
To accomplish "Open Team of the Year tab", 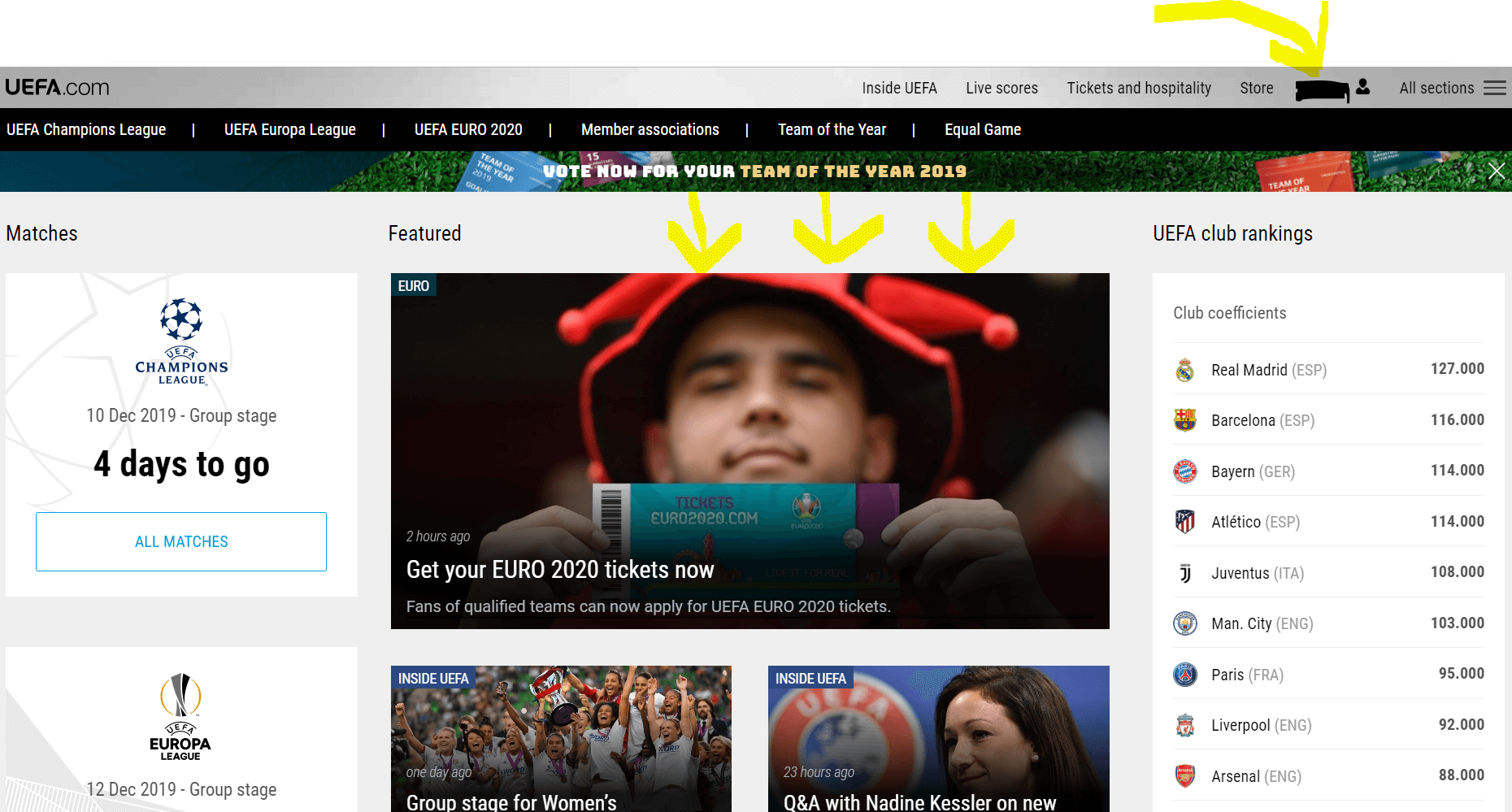I will [832, 129].
